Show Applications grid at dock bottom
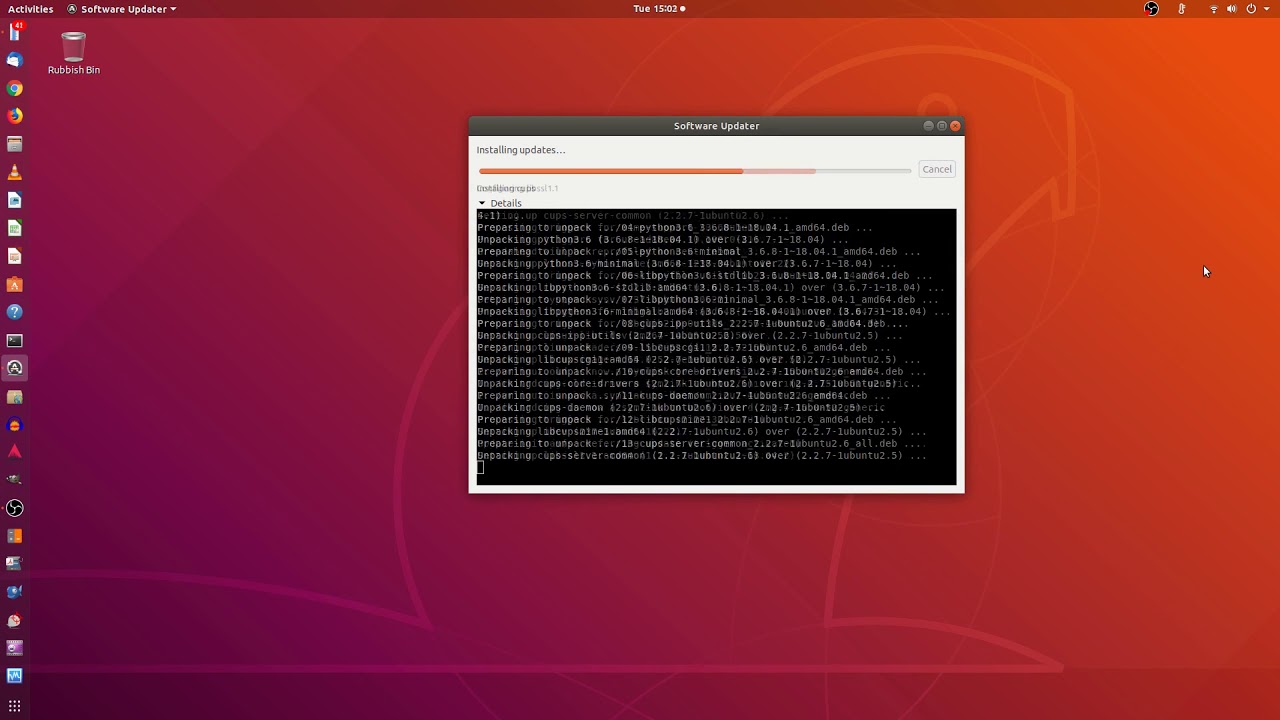Image resolution: width=1280 pixels, height=720 pixels. coord(14,706)
